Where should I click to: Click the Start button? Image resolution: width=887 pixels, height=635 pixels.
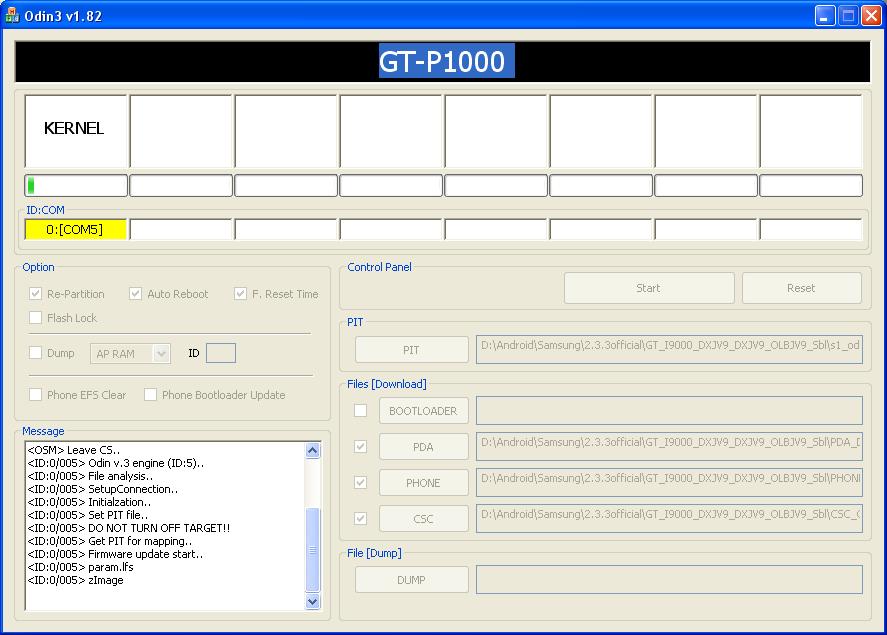649,288
